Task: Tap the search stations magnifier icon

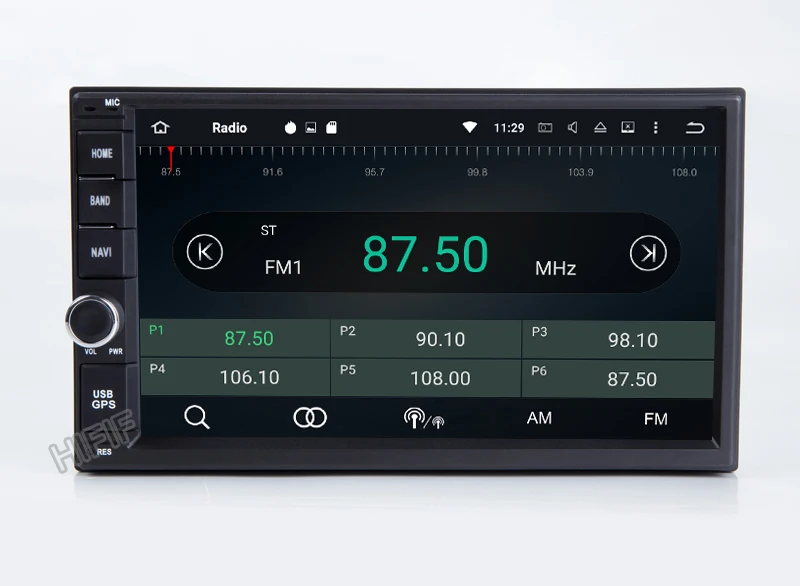Action: 197,417
